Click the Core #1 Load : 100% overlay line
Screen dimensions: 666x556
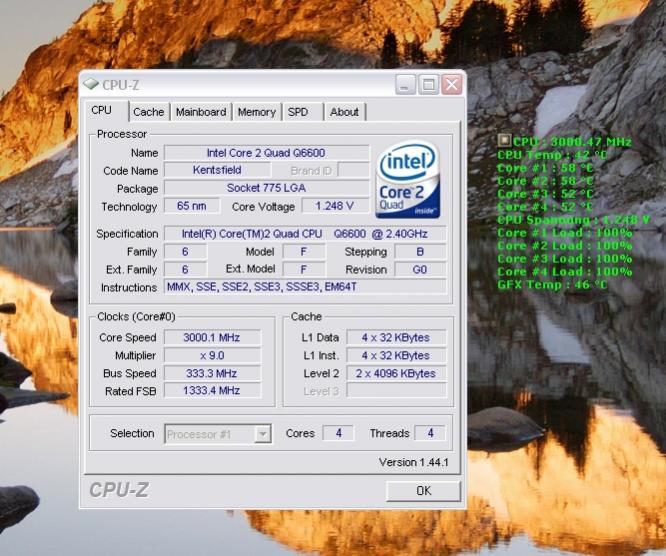(565, 233)
